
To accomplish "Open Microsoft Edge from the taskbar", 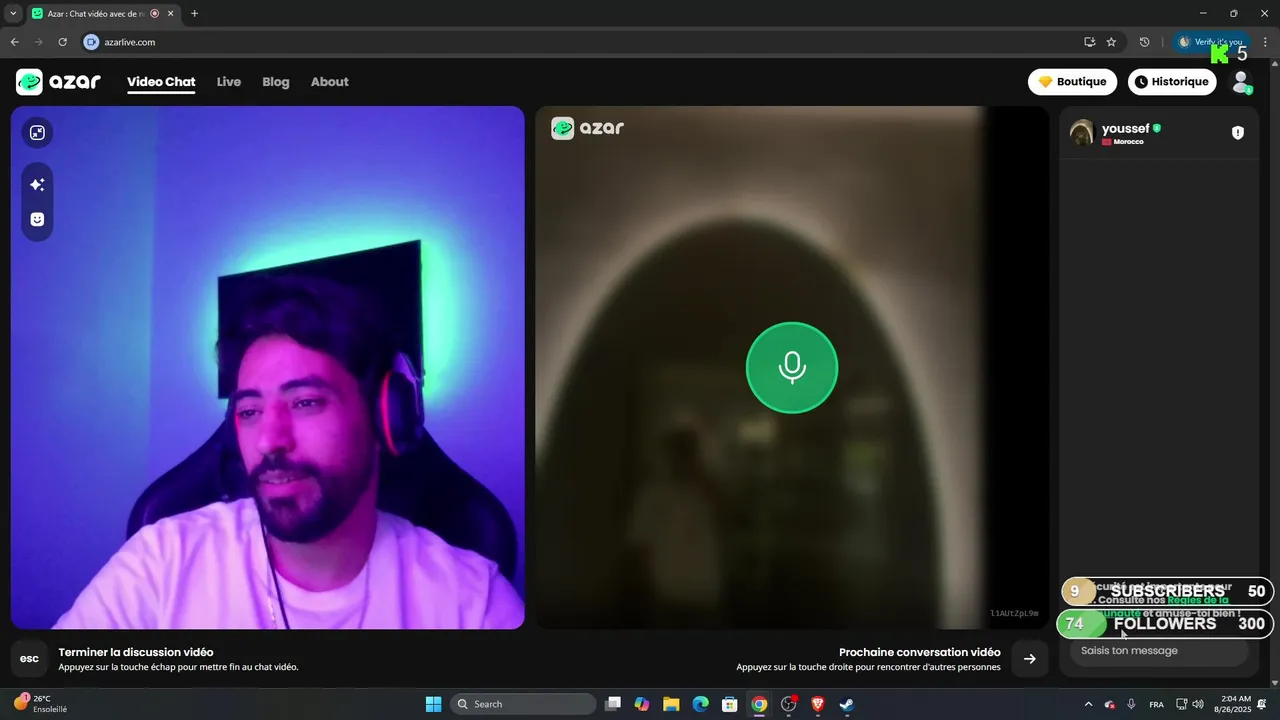I will point(701,704).
